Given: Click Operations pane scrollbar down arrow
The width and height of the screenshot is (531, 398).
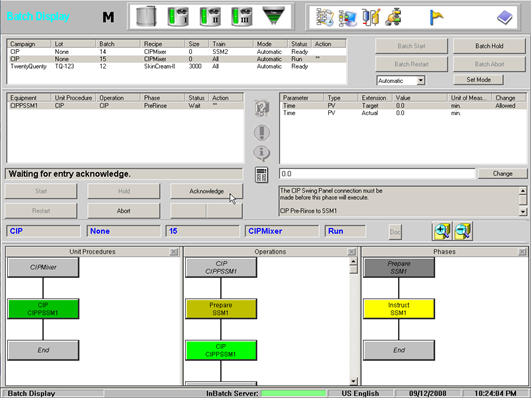Looking at the screenshot, I should click(x=354, y=381).
